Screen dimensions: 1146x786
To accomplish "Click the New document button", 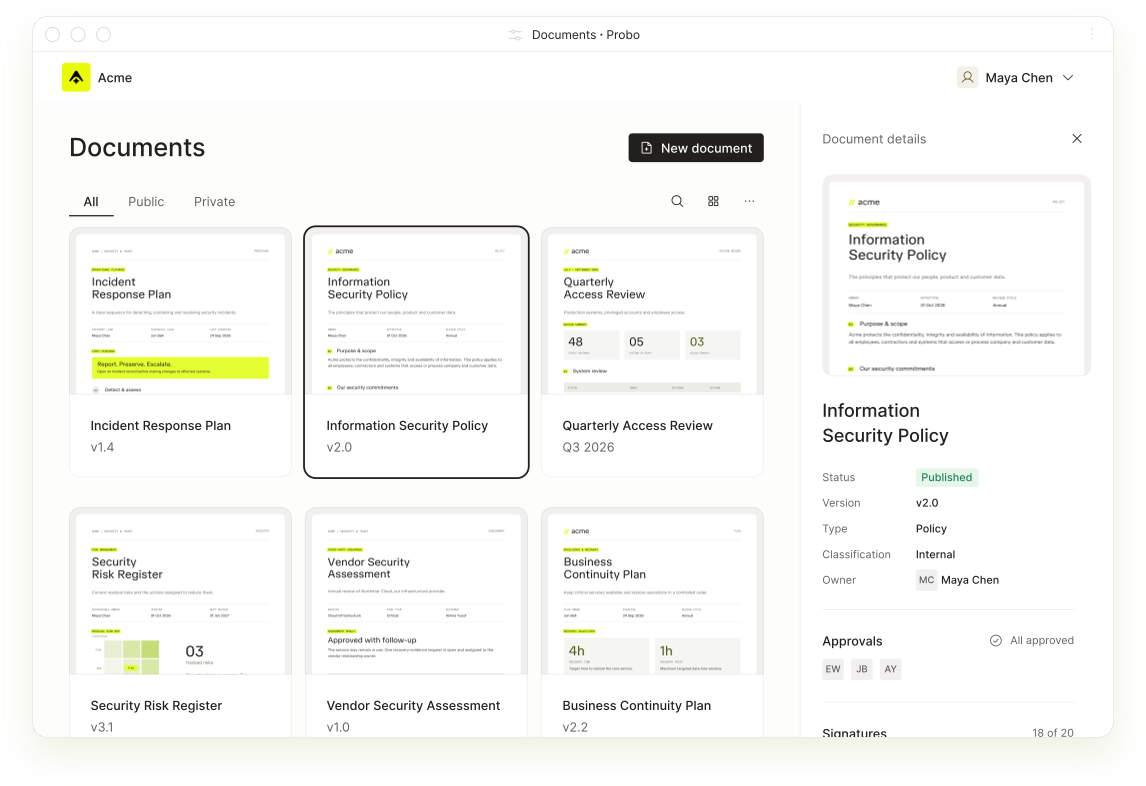I will pos(696,148).
